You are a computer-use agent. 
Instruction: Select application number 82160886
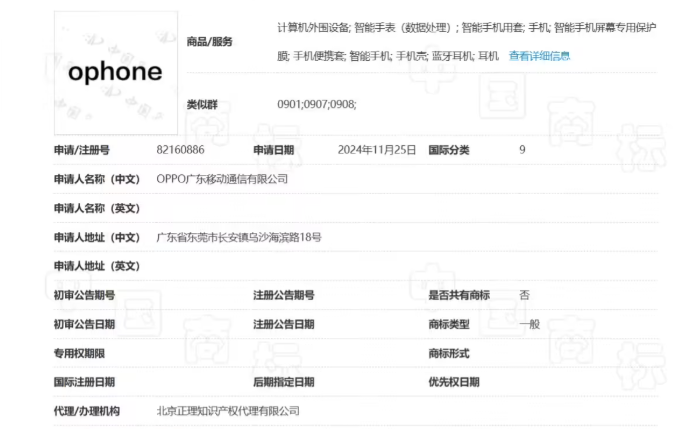(180, 150)
